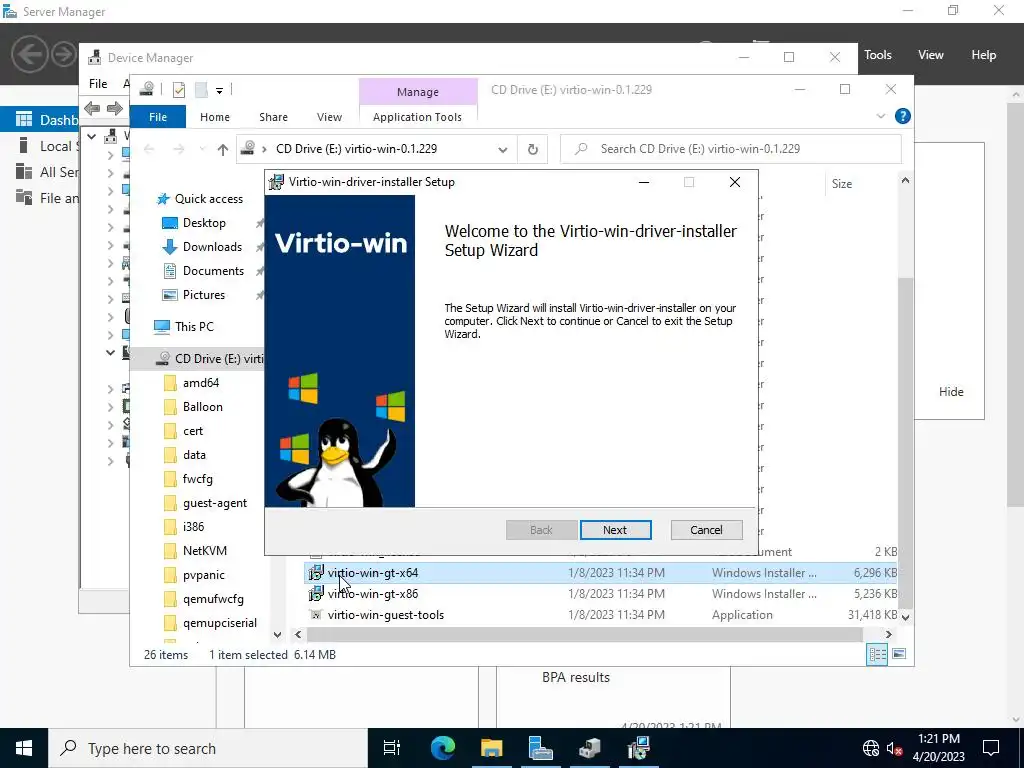Viewport: 1024px width, 768px height.
Task: Select the Application Tools tab
Action: 417,117
